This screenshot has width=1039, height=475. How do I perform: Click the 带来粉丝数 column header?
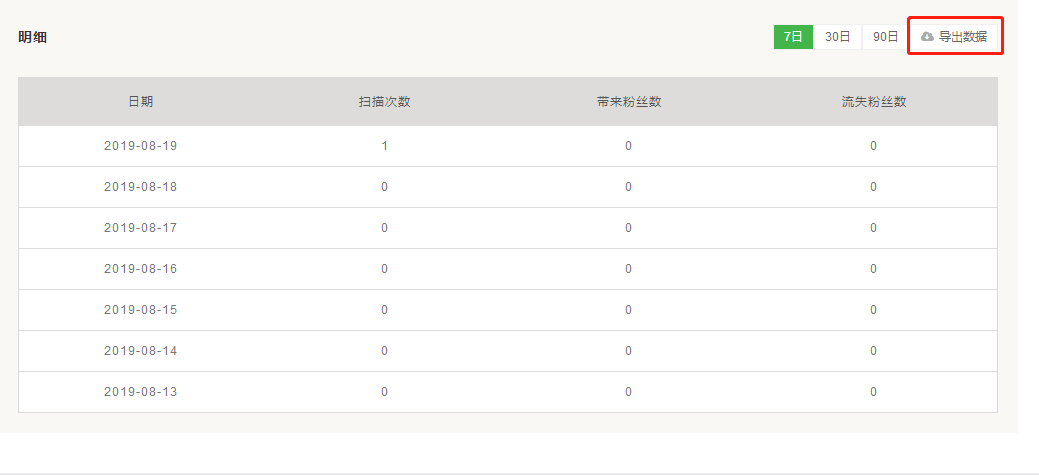pyautogui.click(x=629, y=102)
